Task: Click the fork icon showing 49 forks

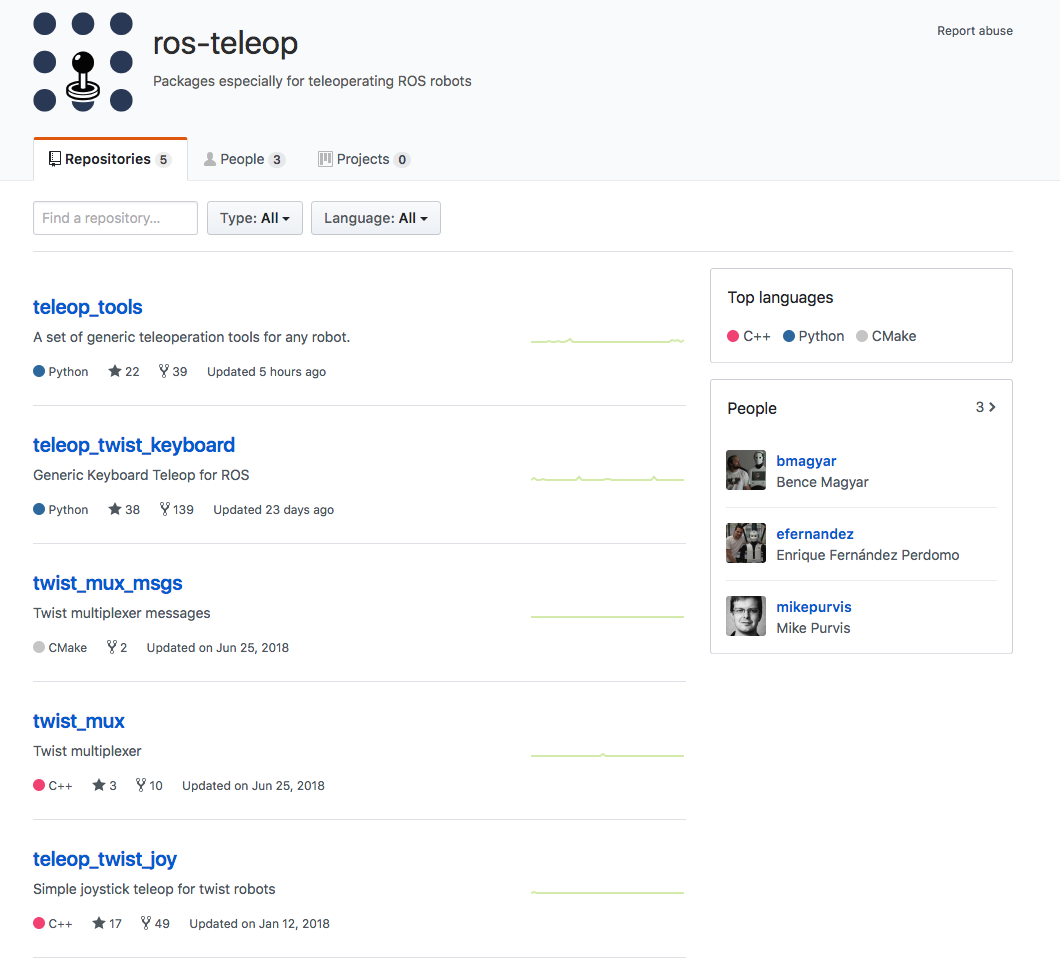Action: [145, 923]
